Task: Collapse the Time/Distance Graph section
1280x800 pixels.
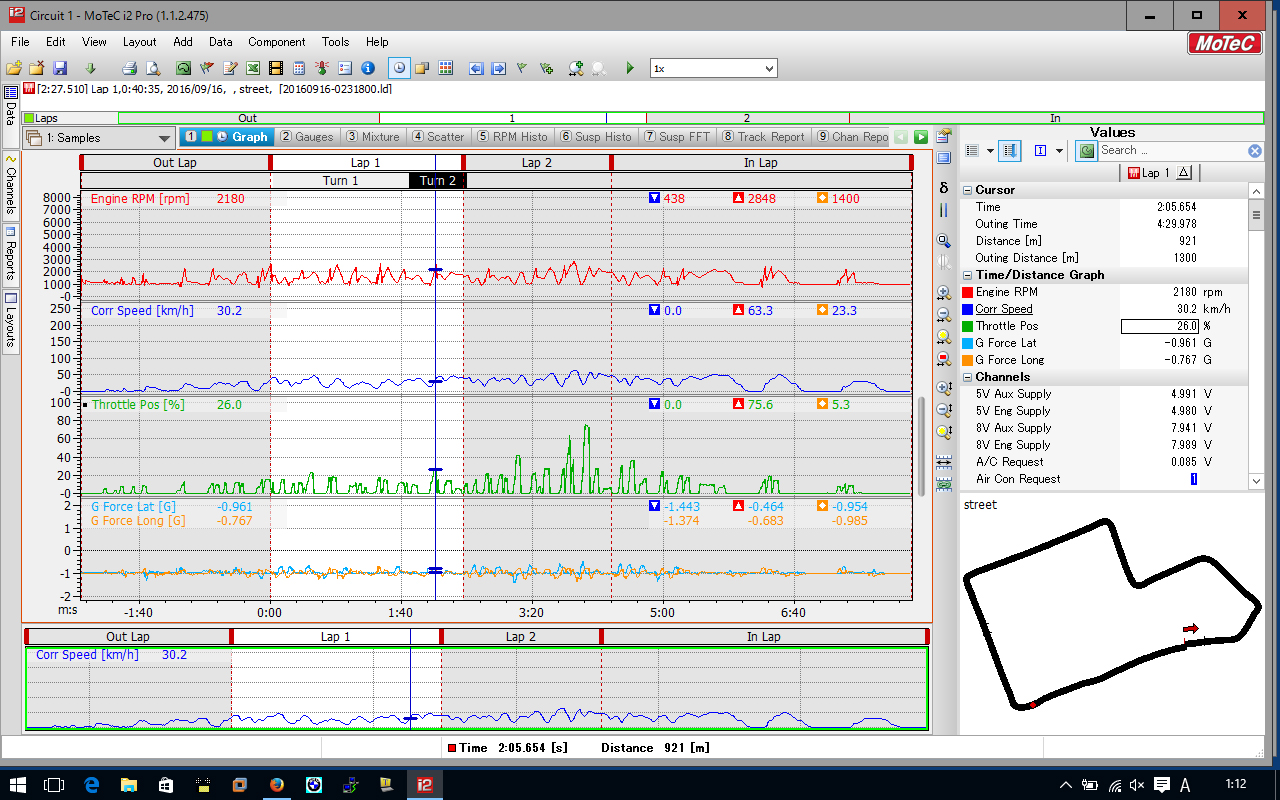Action: coord(967,275)
